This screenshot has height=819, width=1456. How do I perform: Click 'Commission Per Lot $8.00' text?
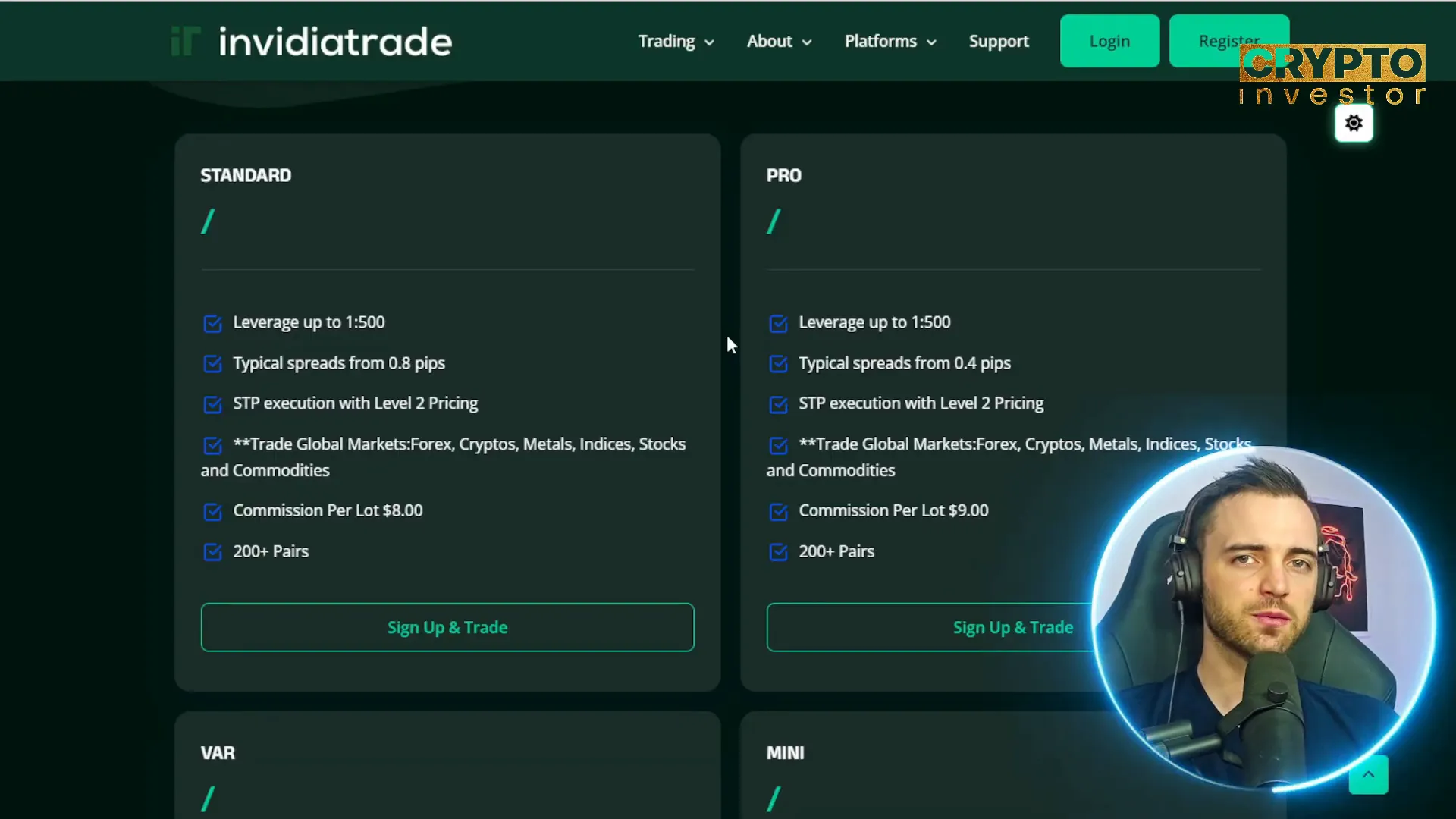(x=328, y=510)
